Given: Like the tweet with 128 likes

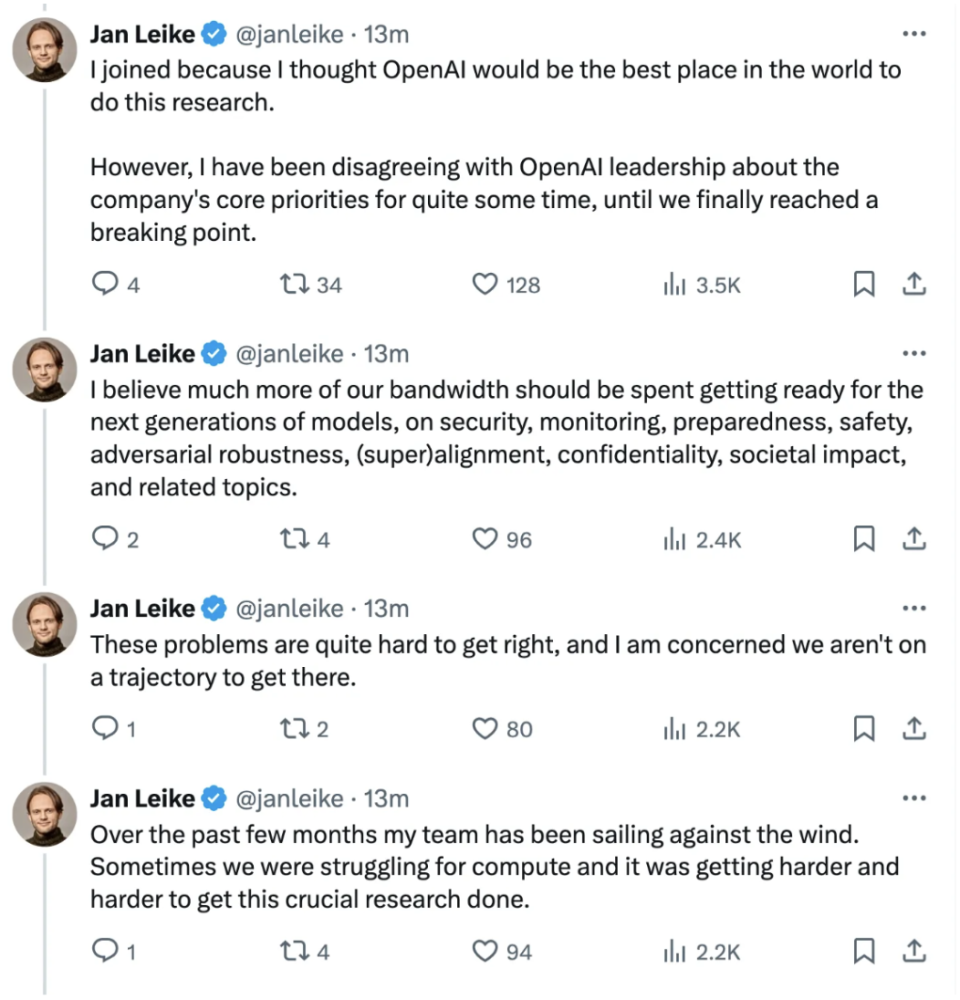Looking at the screenshot, I should [x=505, y=284].
